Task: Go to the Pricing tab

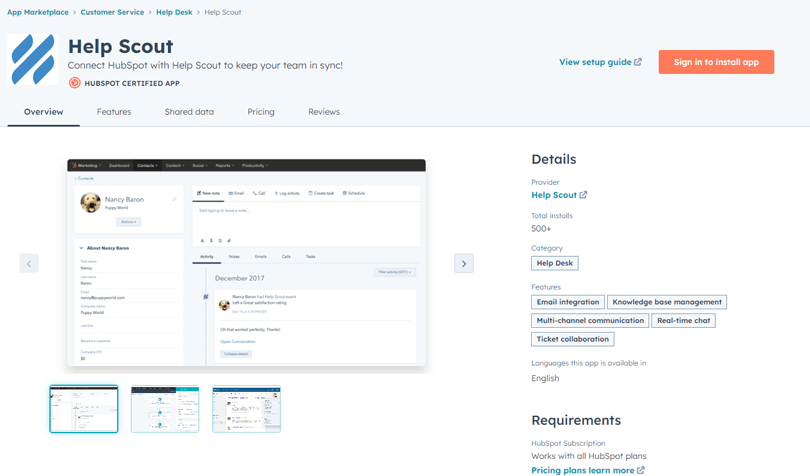Action: pos(261,112)
